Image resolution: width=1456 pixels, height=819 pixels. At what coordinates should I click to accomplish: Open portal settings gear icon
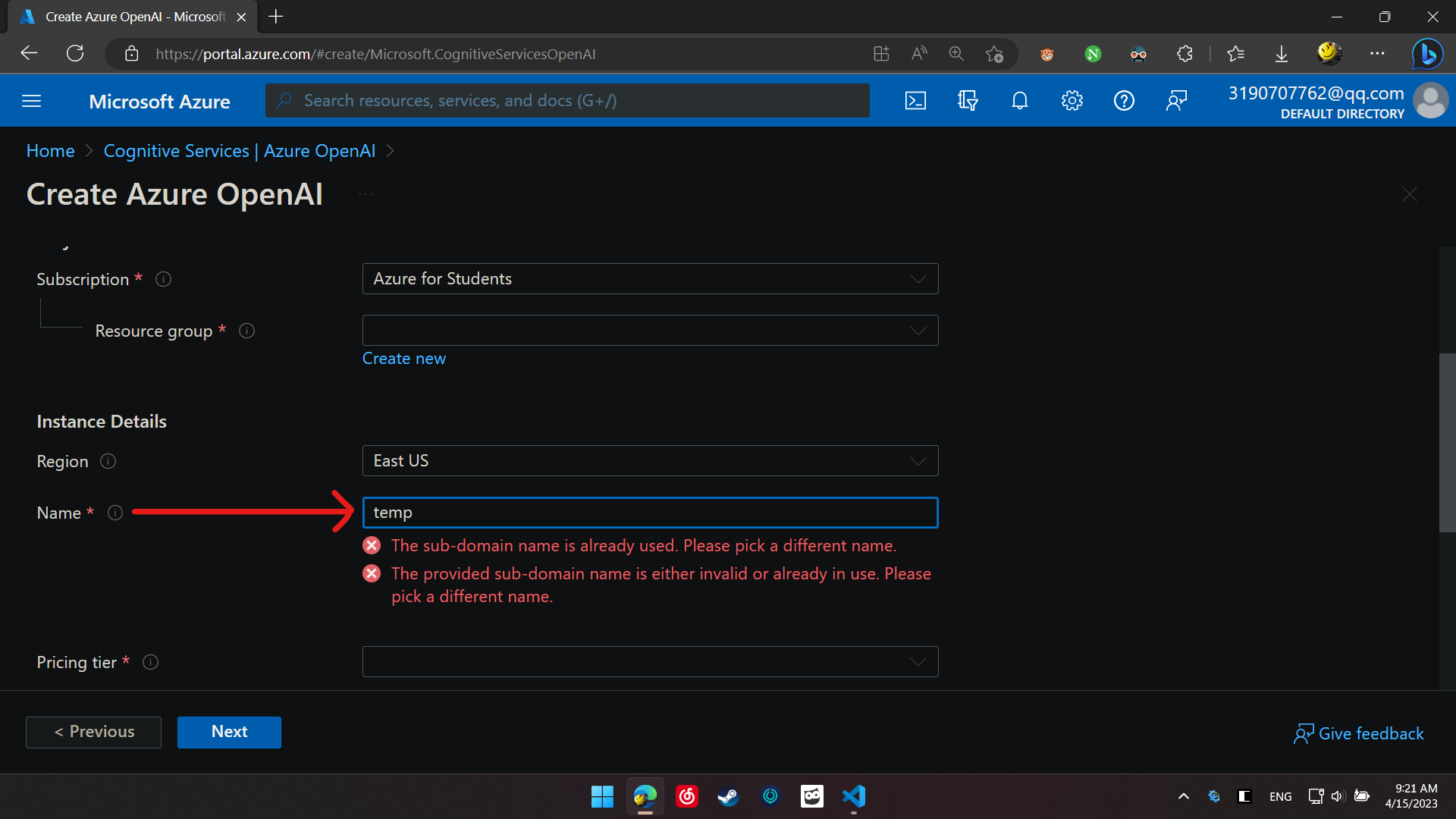1072,101
